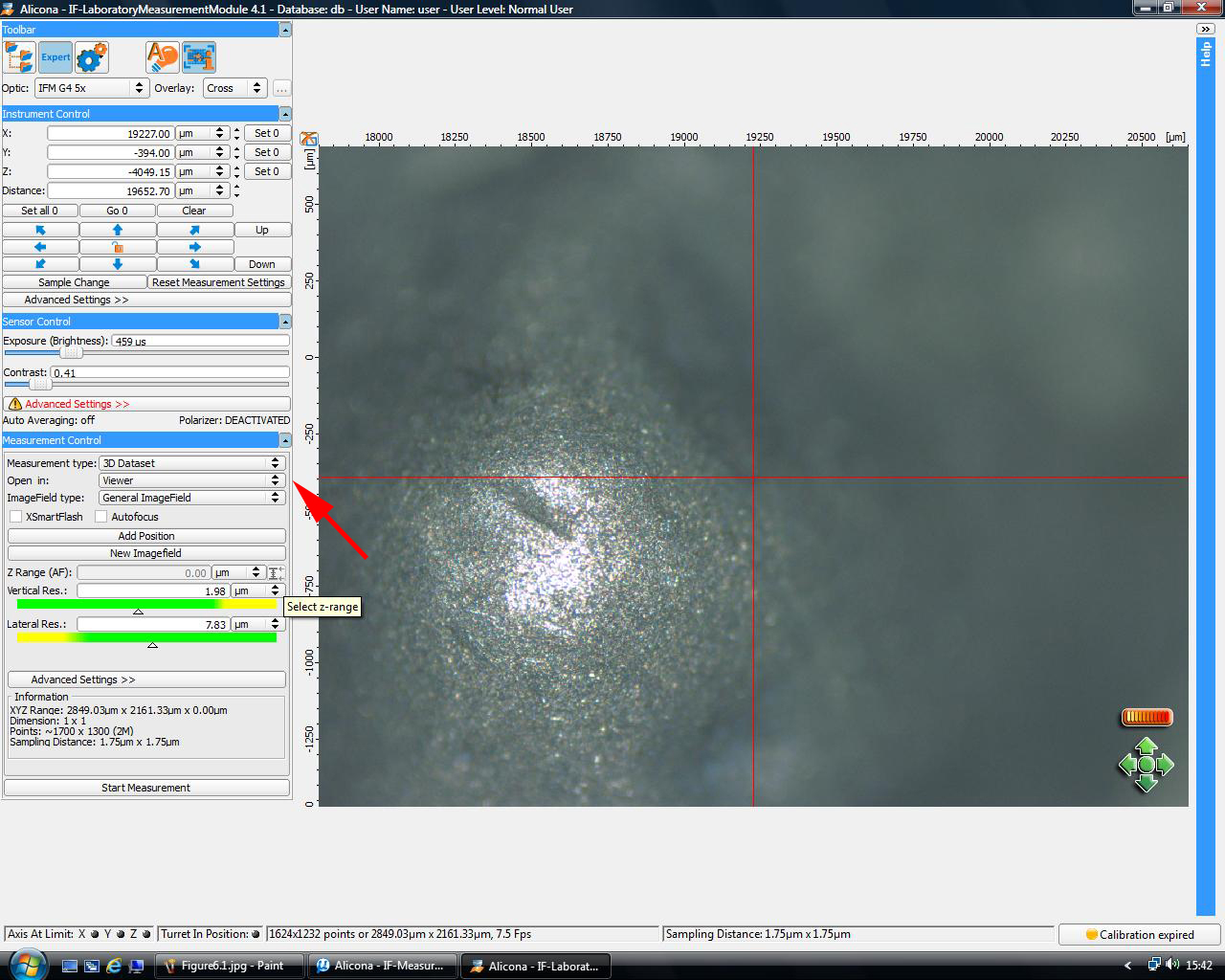The width and height of the screenshot is (1225, 980).
Task: Click the orange unlock padlock button
Action: 118,247
